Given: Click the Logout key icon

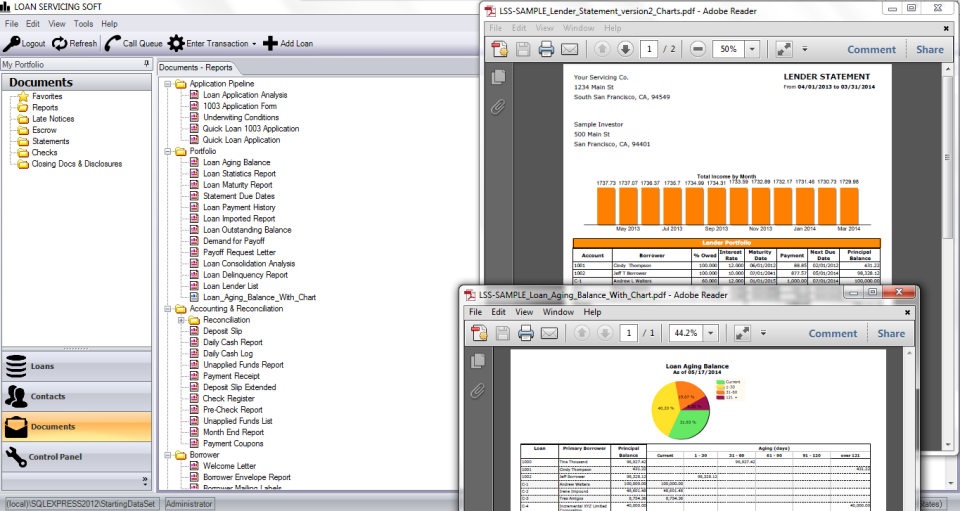Looking at the screenshot, I should [x=11, y=43].
